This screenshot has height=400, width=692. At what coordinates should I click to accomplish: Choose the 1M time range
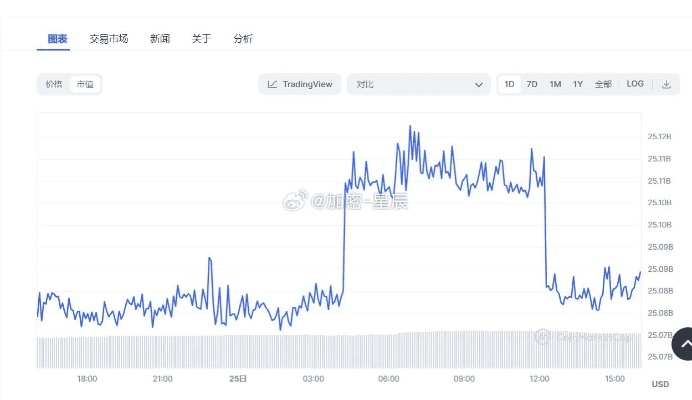[555, 84]
